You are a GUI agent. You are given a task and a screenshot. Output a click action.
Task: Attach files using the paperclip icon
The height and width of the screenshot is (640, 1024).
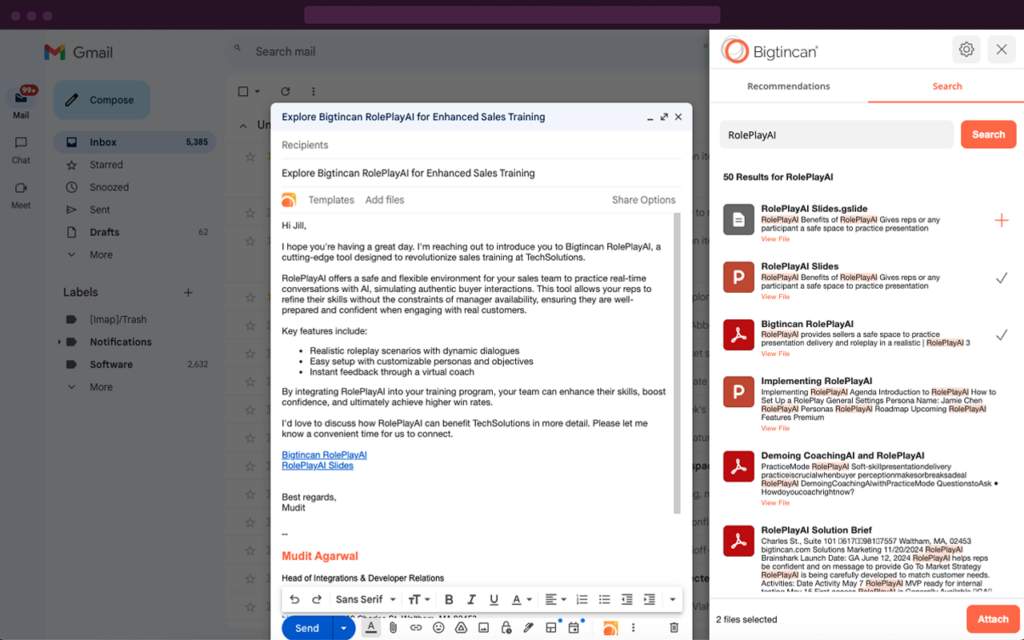pos(393,628)
